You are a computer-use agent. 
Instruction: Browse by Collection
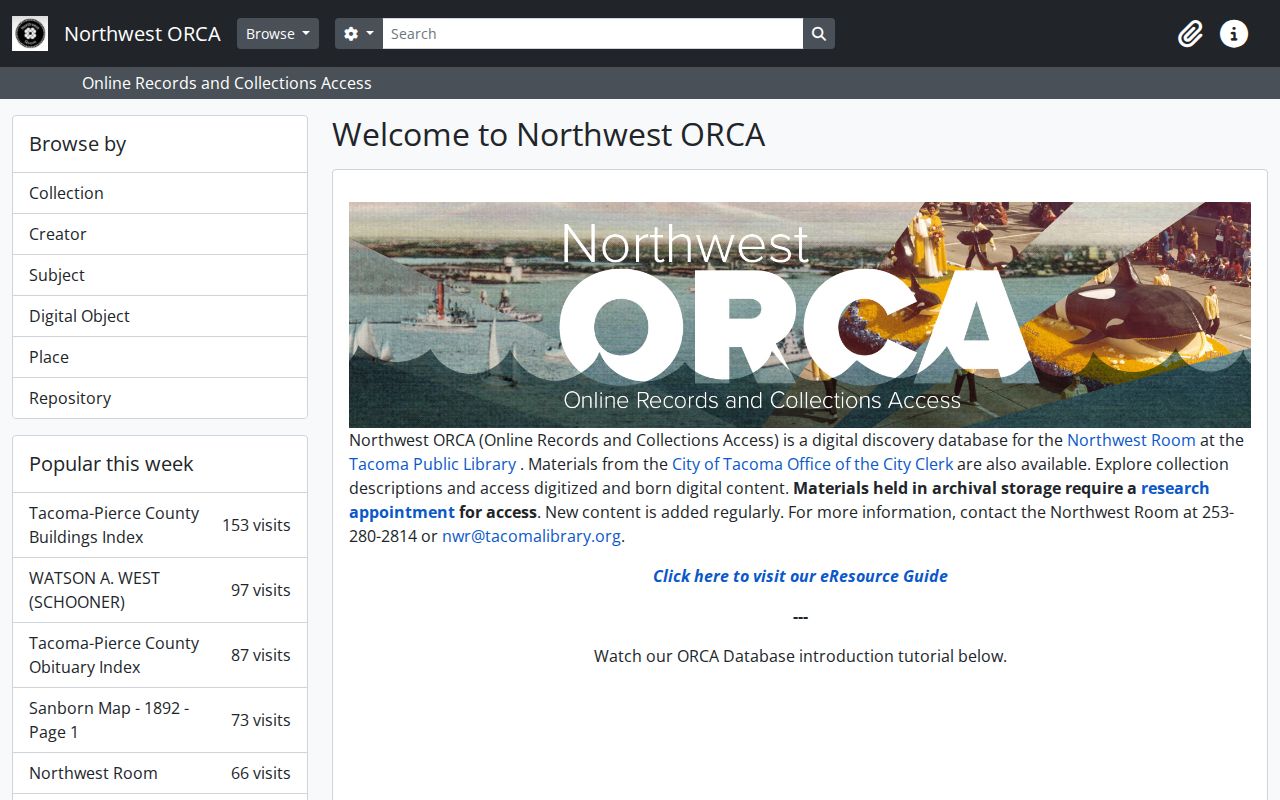pyautogui.click(x=160, y=193)
